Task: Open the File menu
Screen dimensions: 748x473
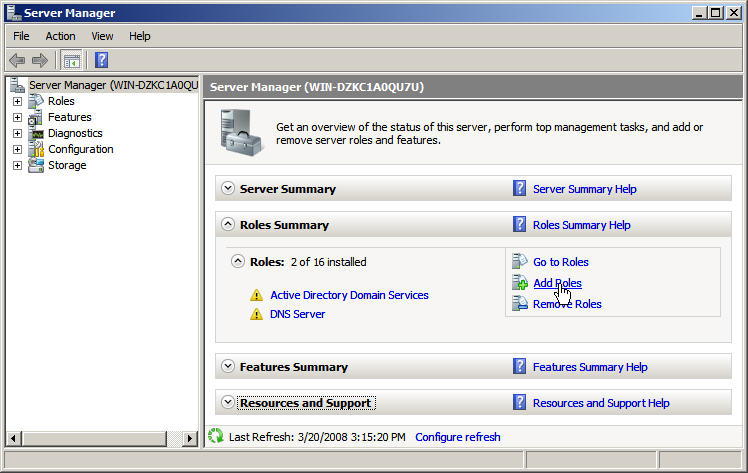Action: click(x=21, y=36)
